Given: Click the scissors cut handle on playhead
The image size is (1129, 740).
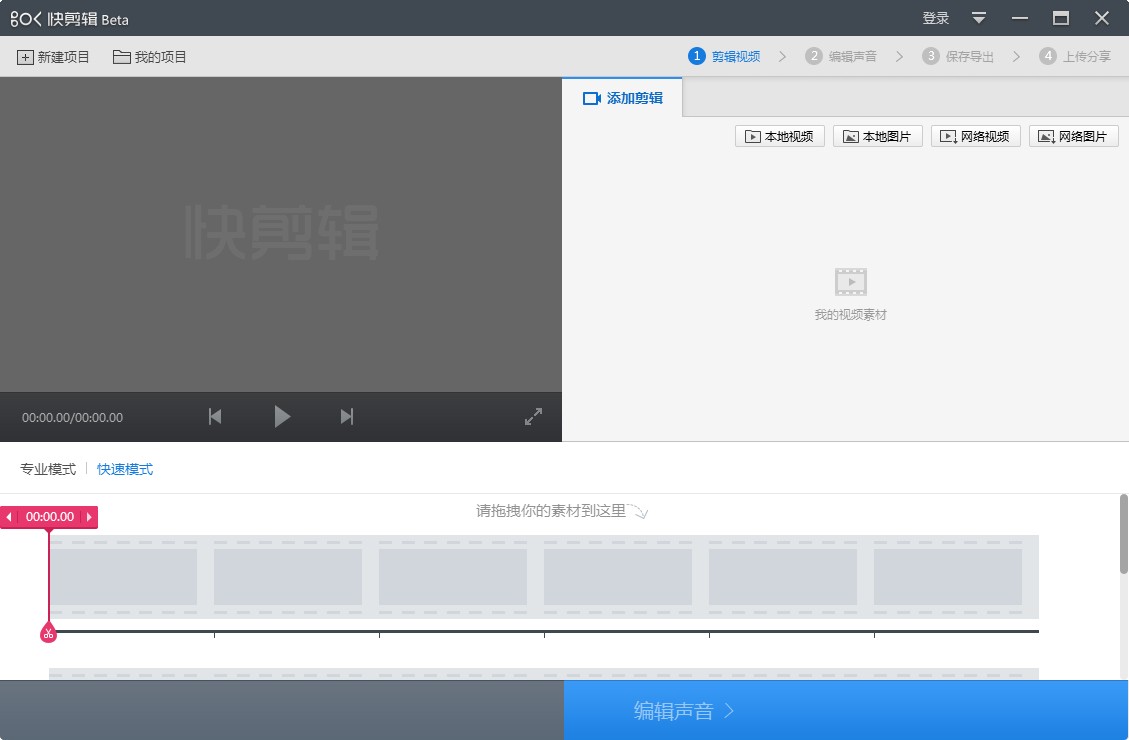Looking at the screenshot, I should tap(48, 633).
